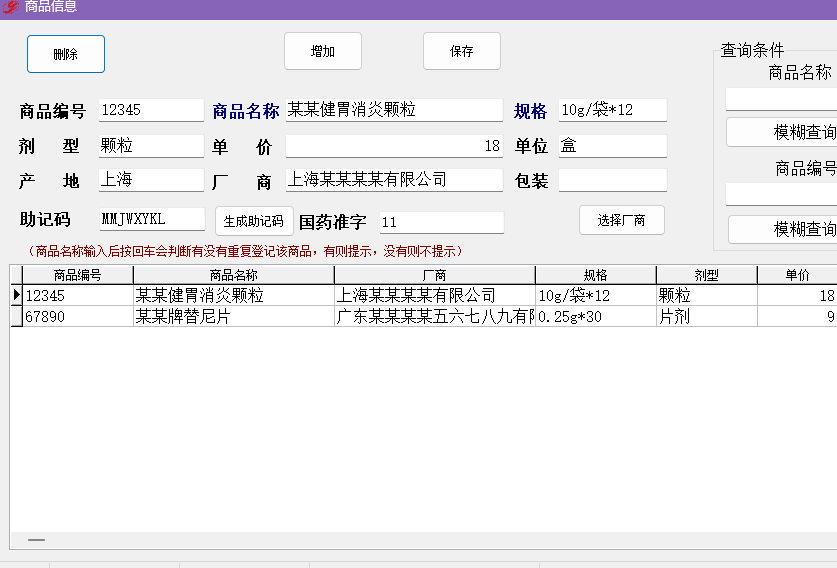Focus the 商品编号 field containing 12345
Image resolution: width=837 pixels, height=568 pixels.
[x=151, y=110]
